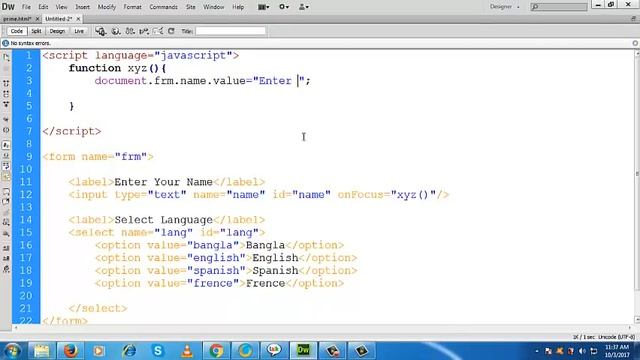Open the Window menu
The image size is (640, 360).
213,7
